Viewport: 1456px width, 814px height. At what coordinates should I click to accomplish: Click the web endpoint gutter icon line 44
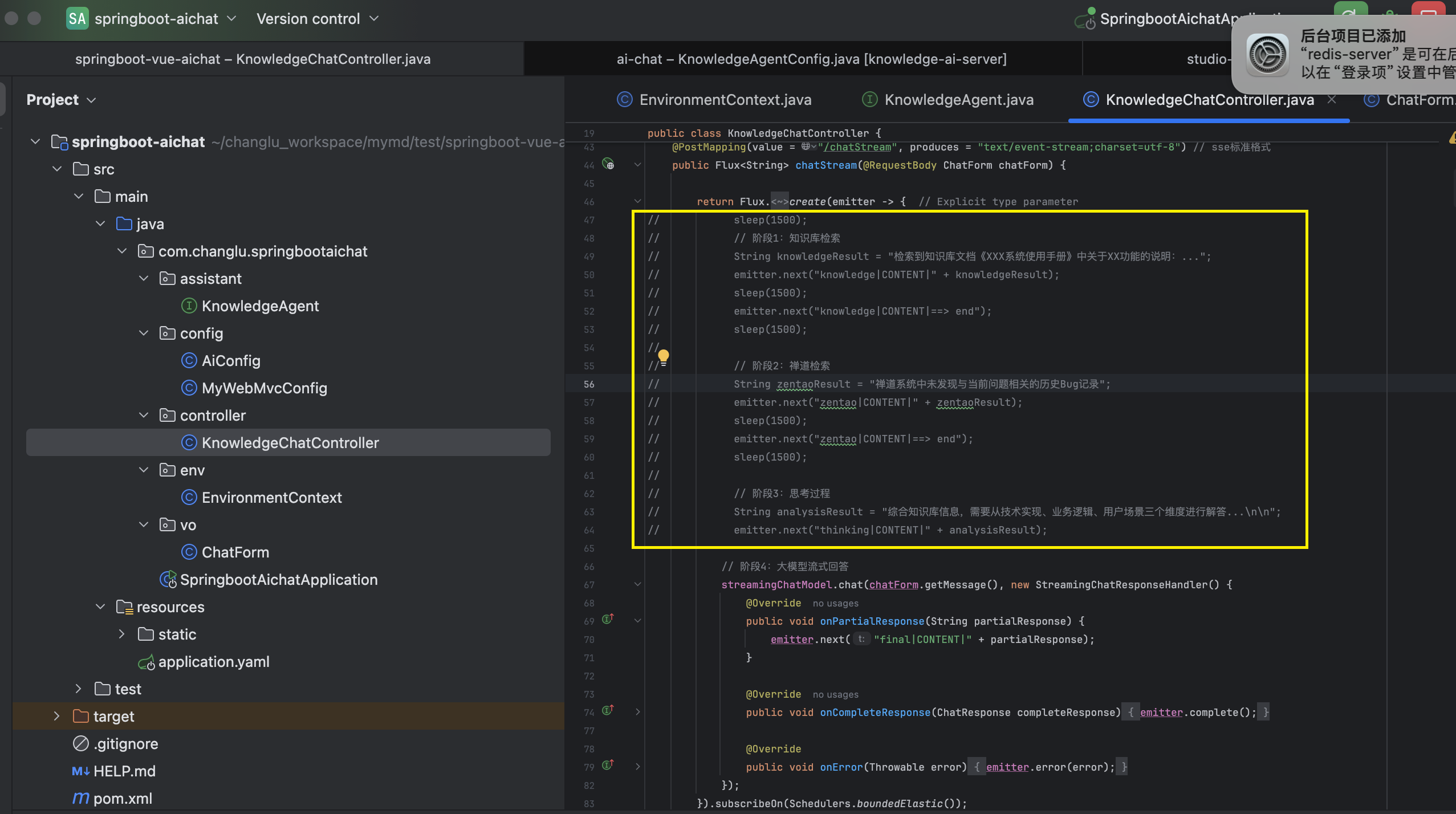[608, 164]
